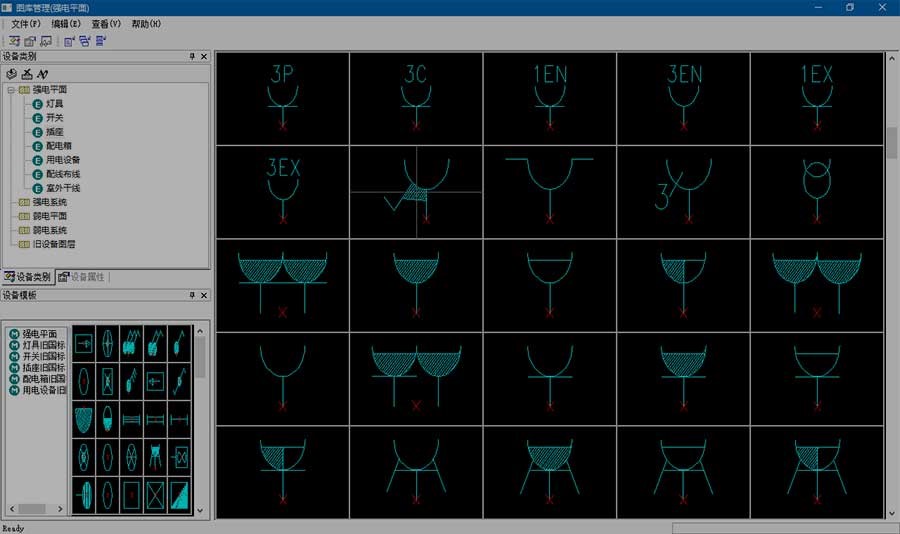Click the last blue main toolbar icon
Viewport: 900px width, 534px height.
[101, 41]
